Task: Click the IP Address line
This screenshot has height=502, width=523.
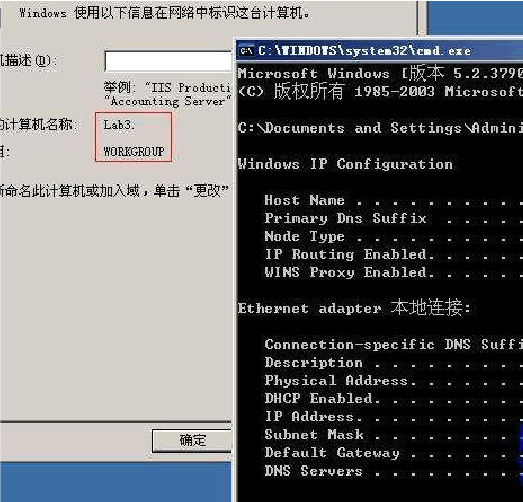Action: (x=394, y=417)
